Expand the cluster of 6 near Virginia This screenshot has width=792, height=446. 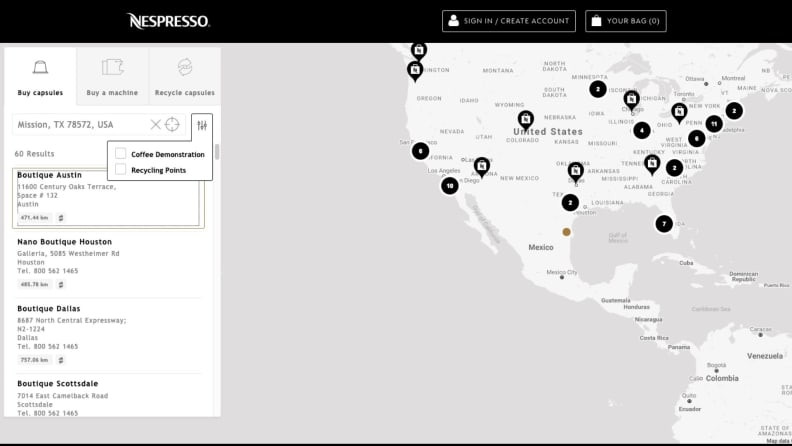coord(697,138)
